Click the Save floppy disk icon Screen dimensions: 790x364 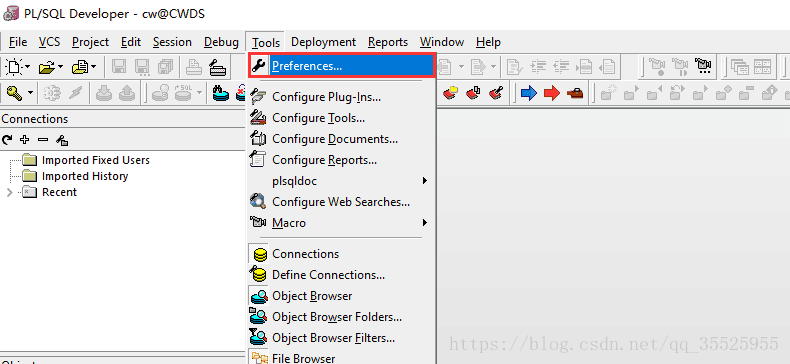(x=119, y=67)
